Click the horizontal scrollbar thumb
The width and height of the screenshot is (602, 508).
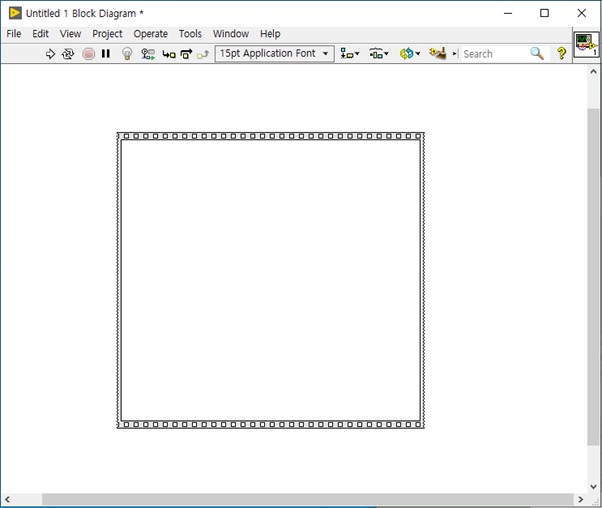[307, 499]
